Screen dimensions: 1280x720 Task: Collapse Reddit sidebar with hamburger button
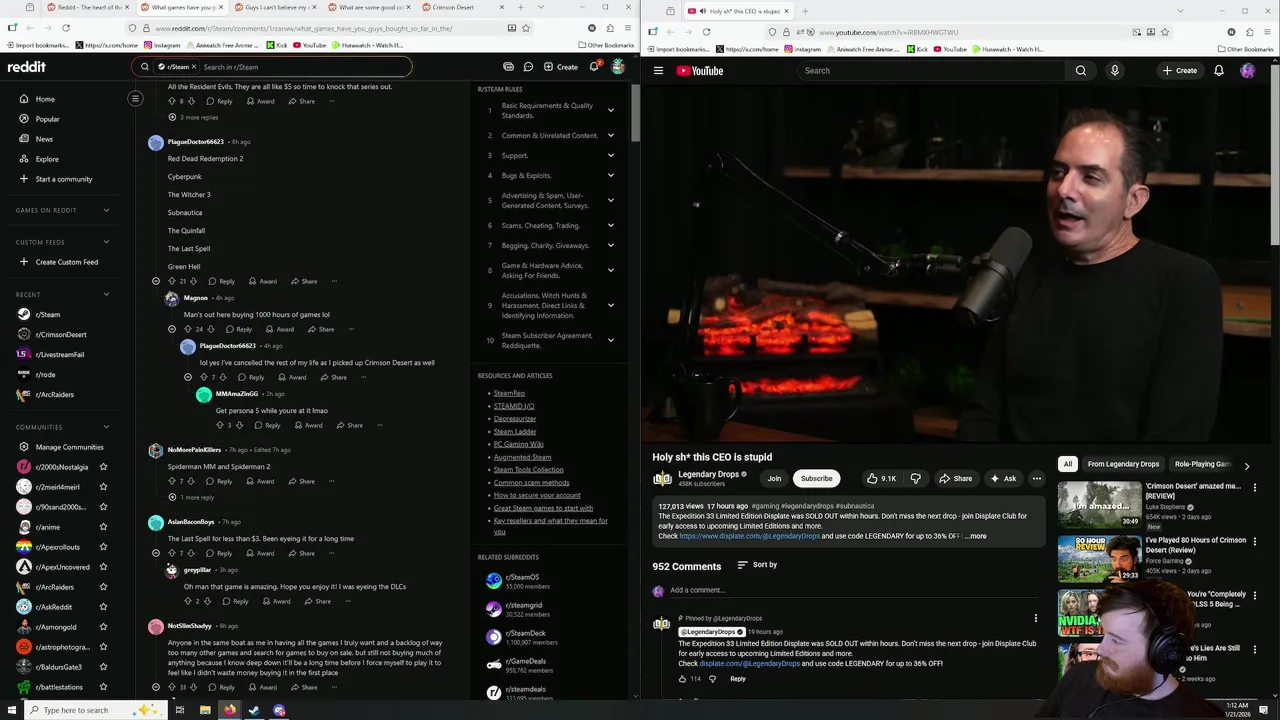[135, 98]
